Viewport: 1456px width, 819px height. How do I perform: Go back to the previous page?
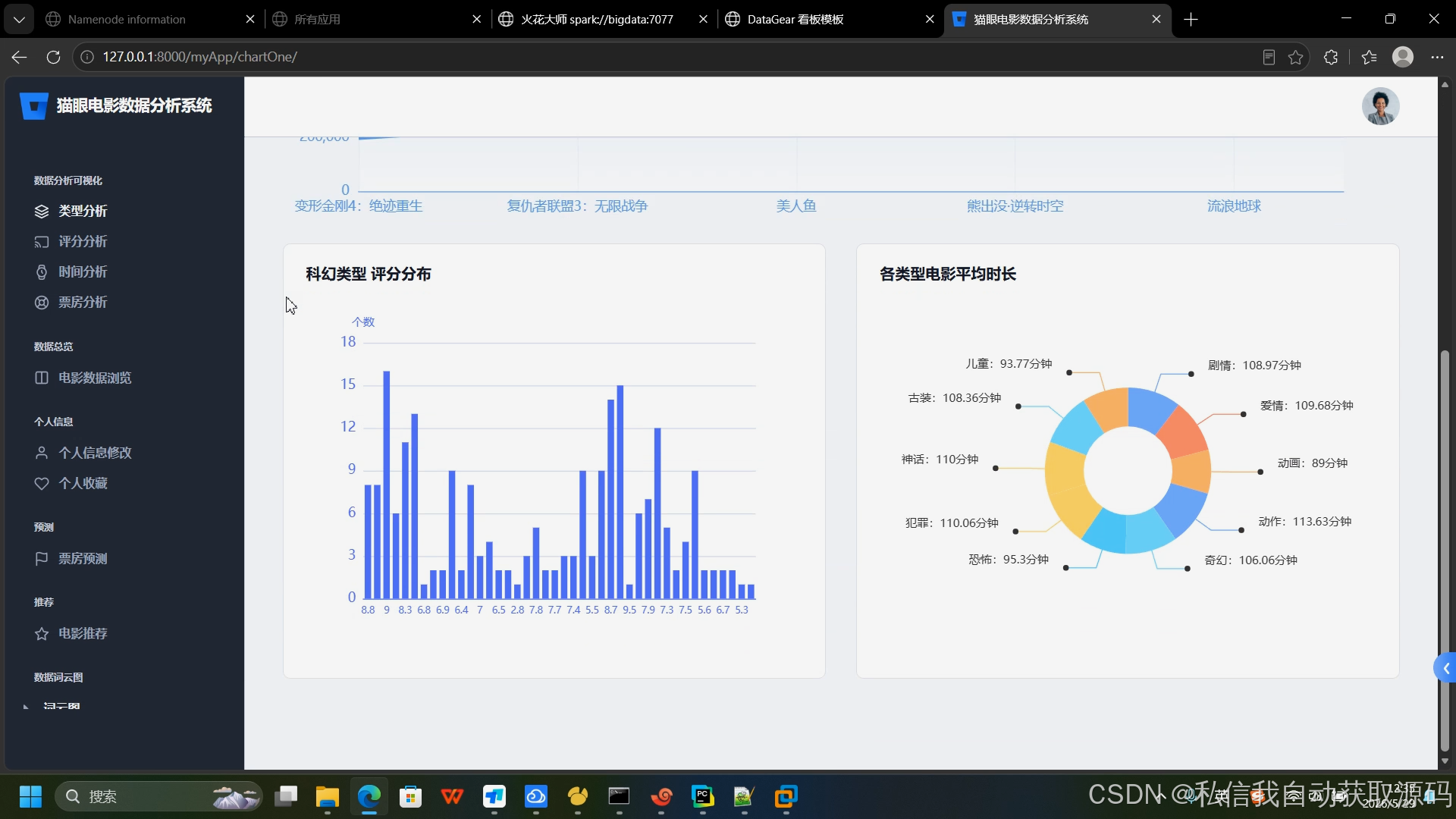[19, 57]
